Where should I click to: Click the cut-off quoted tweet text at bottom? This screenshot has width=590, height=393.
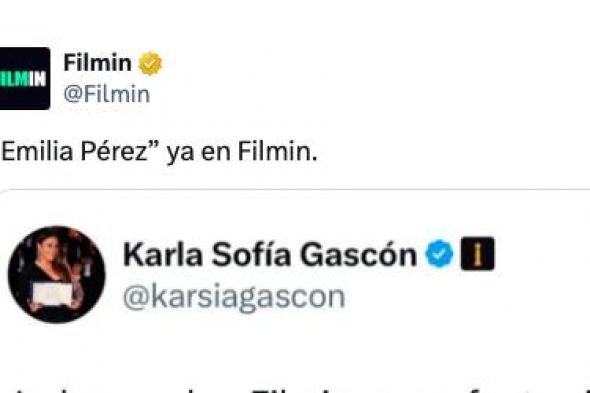click(x=295, y=388)
